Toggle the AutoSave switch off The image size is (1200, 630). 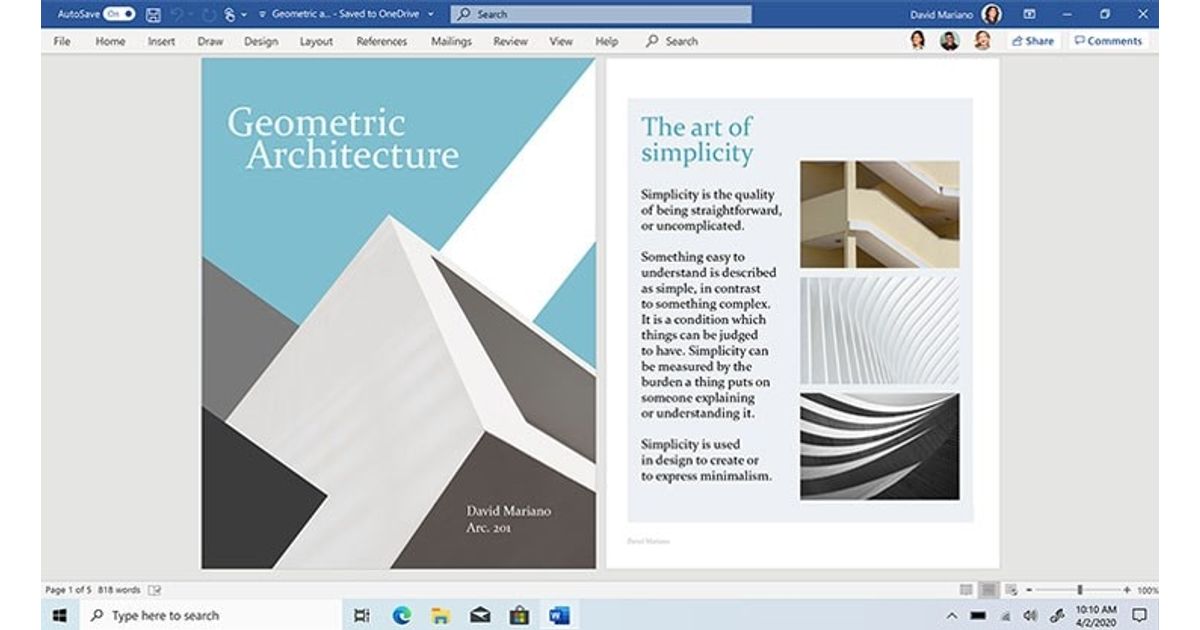[119, 15]
